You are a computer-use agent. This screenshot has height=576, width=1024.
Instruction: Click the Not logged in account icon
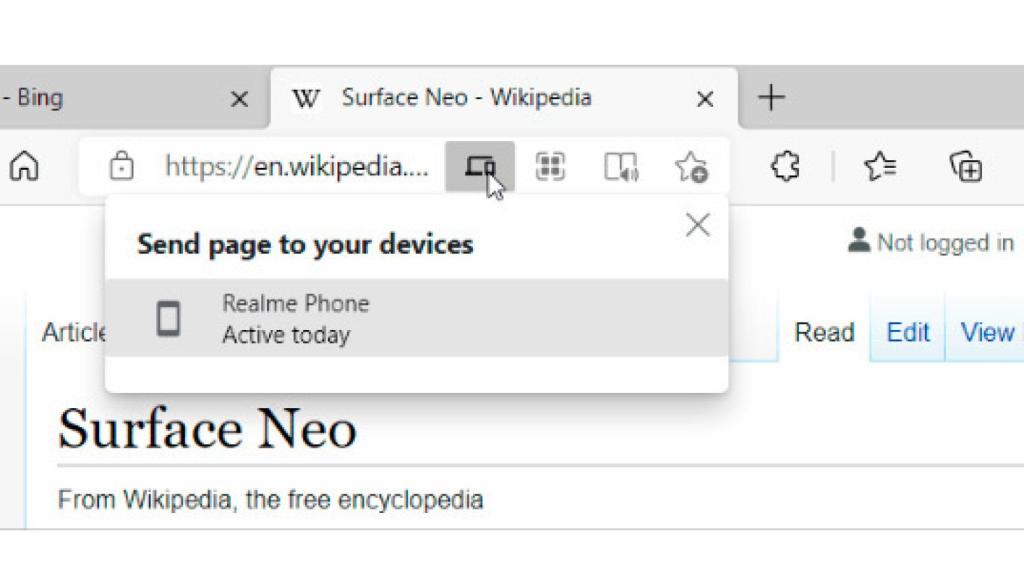point(858,241)
